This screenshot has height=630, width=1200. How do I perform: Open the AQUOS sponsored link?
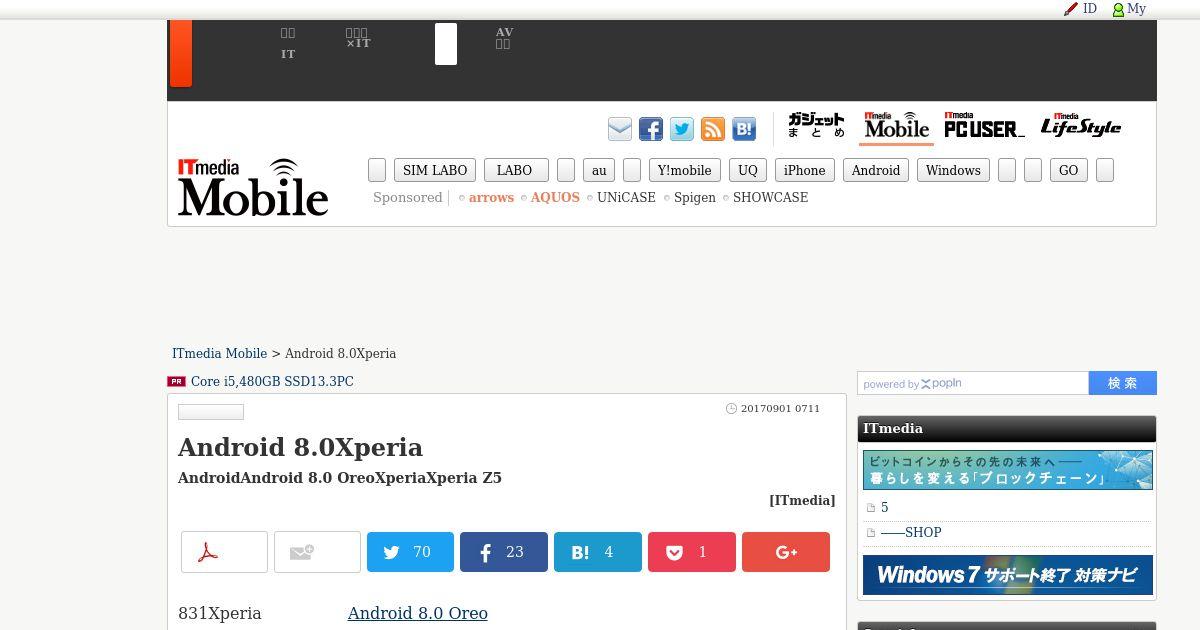(555, 197)
